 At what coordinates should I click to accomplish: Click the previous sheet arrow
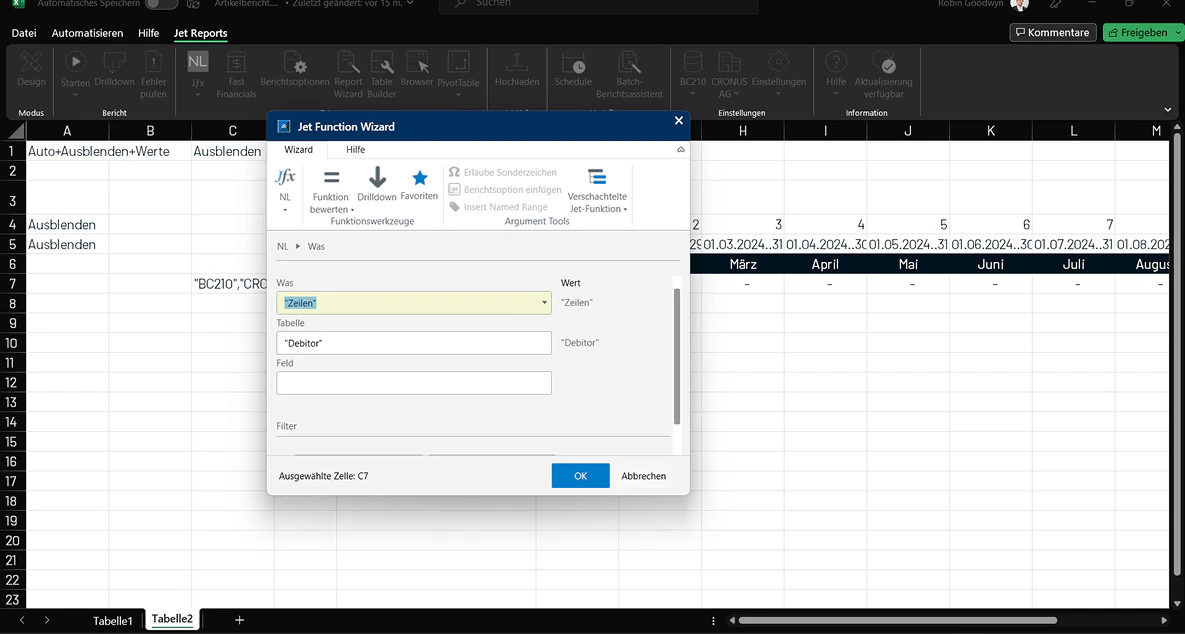click(22, 620)
